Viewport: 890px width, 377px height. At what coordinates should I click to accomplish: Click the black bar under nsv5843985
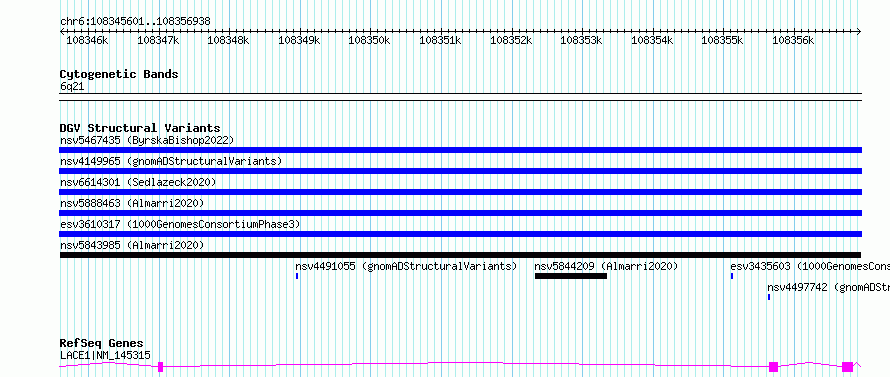click(460, 255)
